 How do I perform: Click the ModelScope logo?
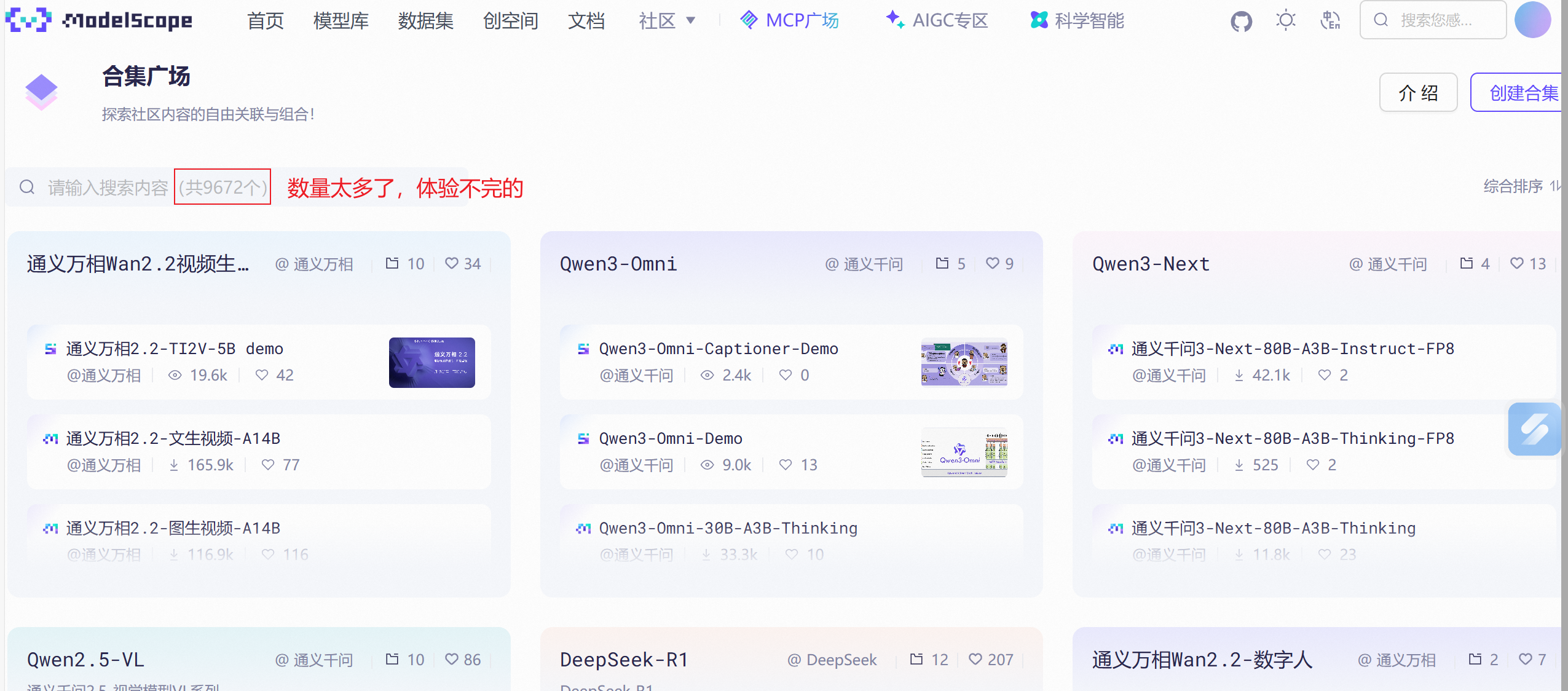coord(98,20)
